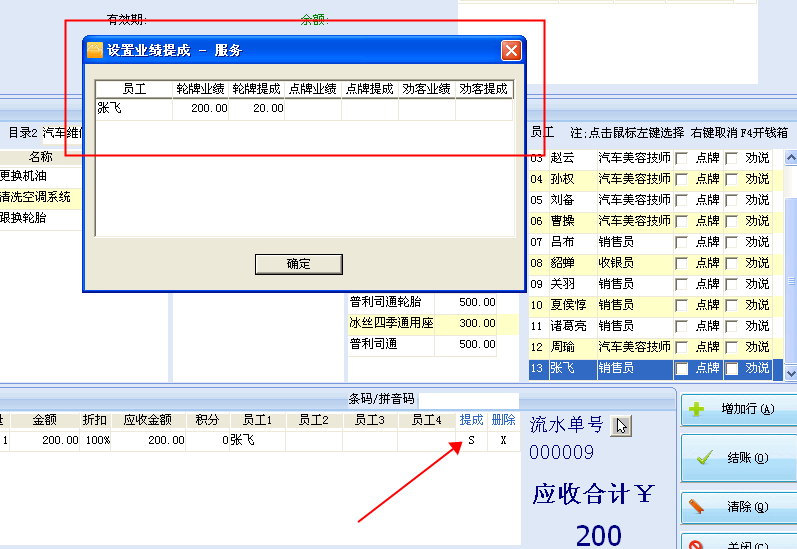This screenshot has width=797, height=549.
Task: Click the 员工2 column header
Action: pyautogui.click(x=314, y=420)
